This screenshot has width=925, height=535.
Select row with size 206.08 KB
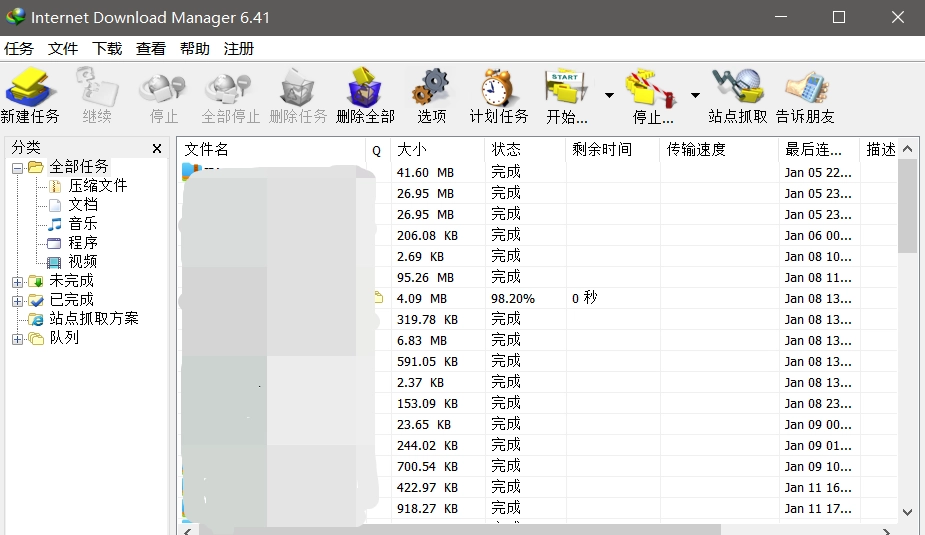tap(537, 235)
